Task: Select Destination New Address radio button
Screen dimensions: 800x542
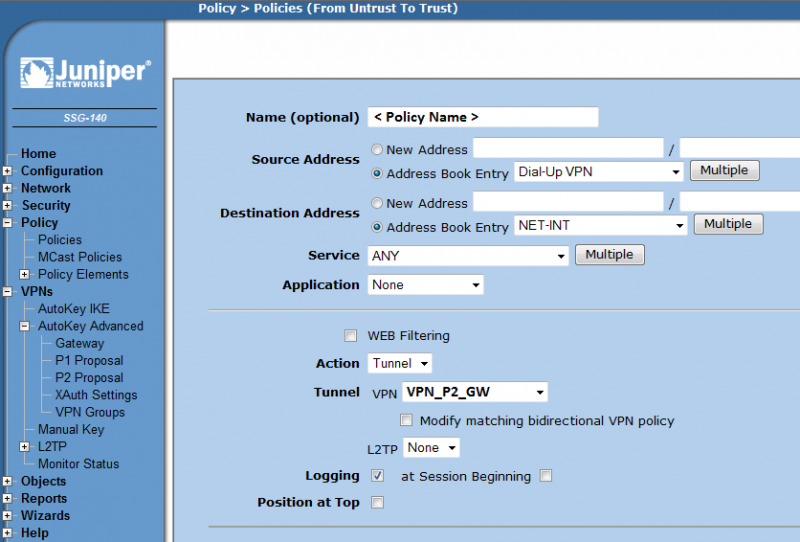Action: 377,203
